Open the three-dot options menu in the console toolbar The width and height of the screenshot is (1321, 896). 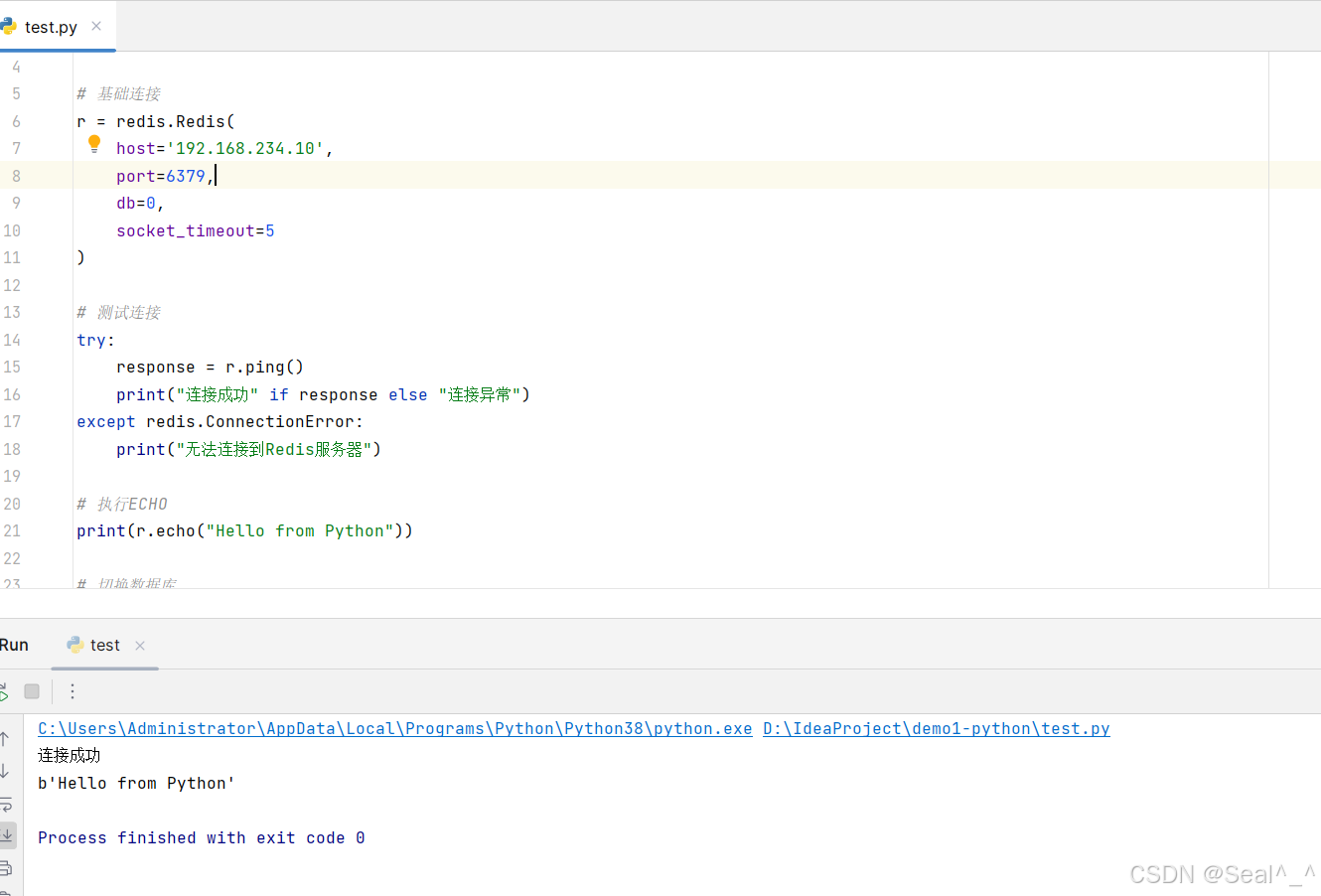[x=71, y=690]
